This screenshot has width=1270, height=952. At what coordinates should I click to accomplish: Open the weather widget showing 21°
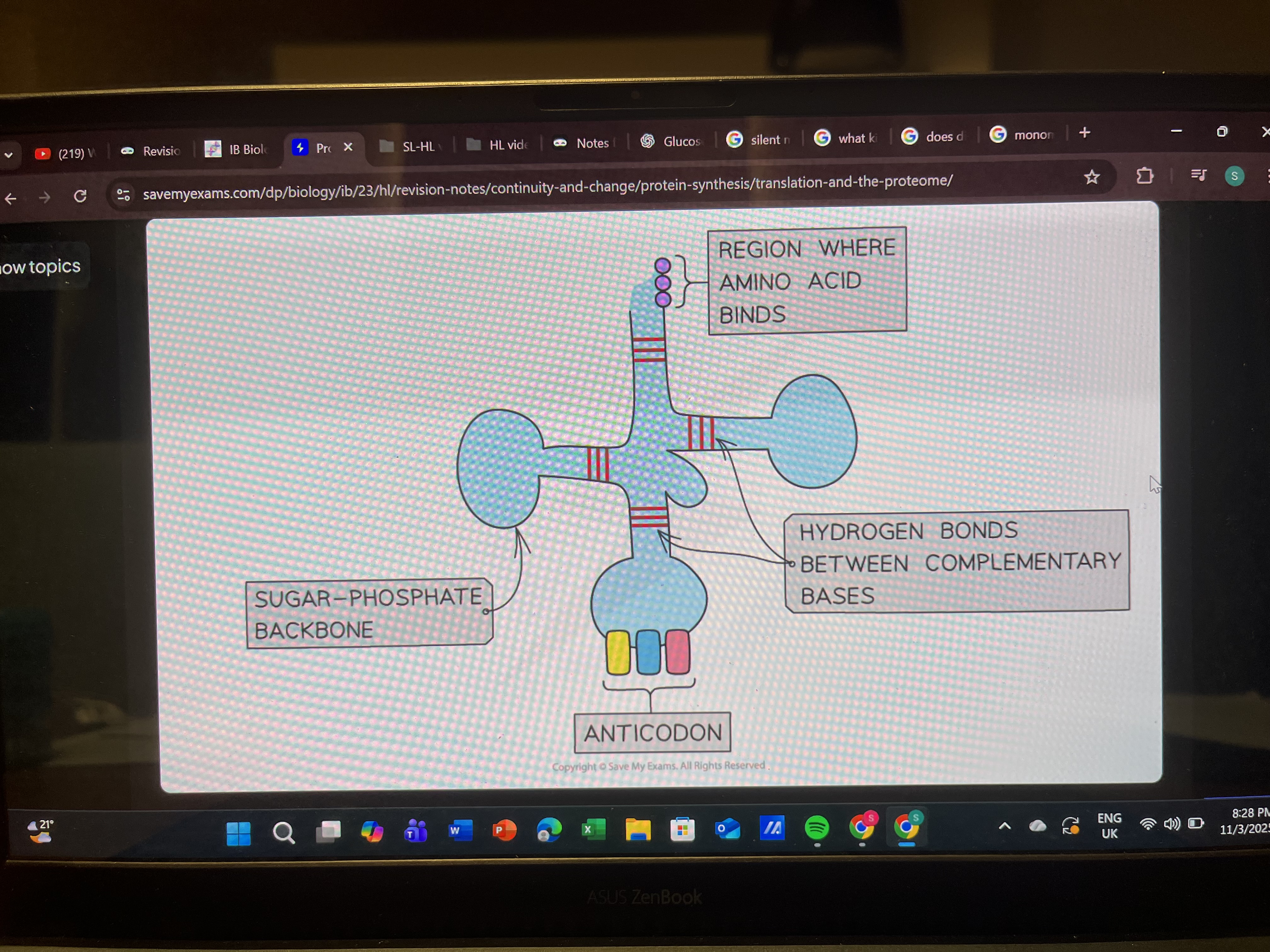point(41,831)
